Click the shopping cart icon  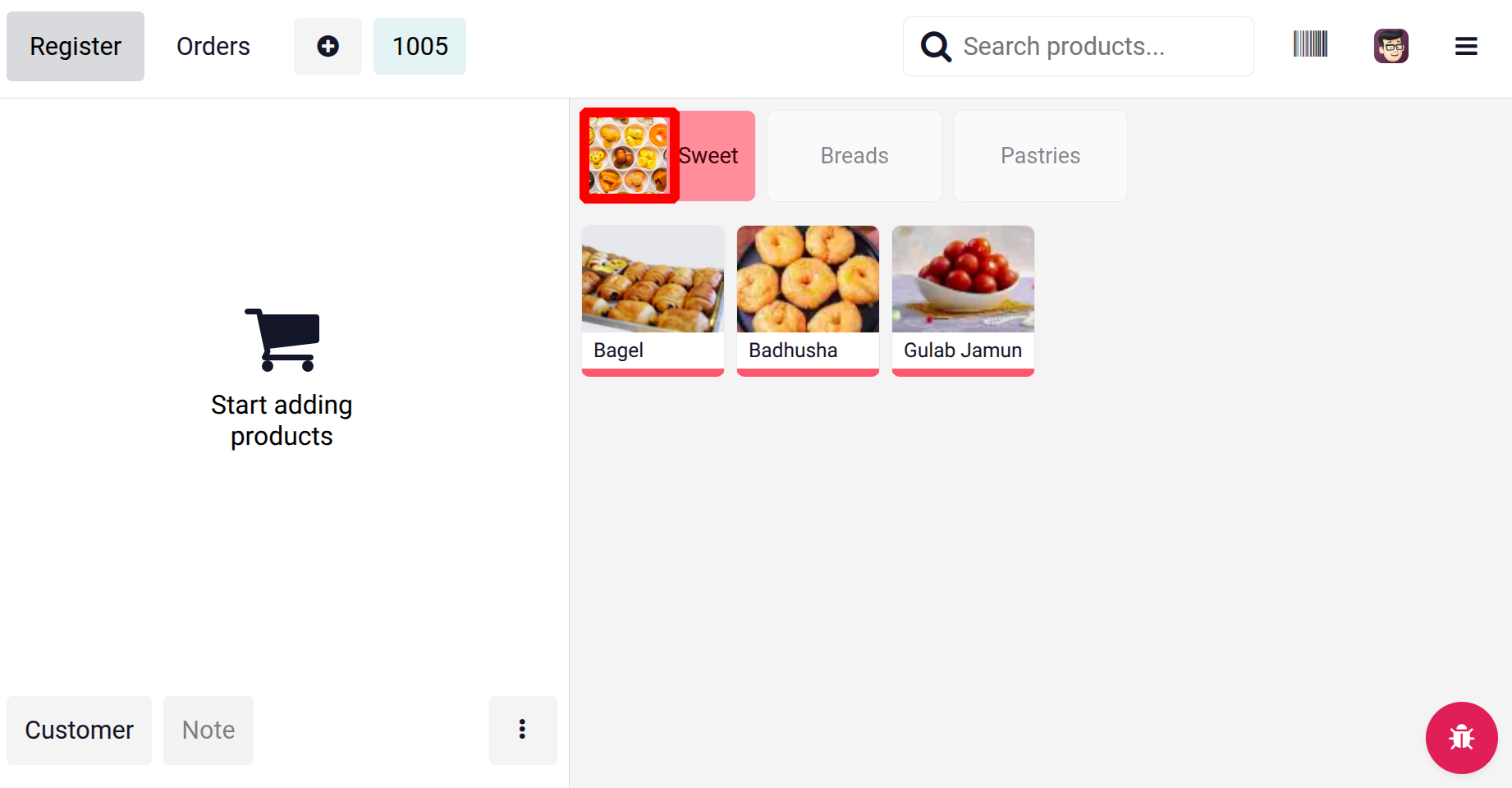(282, 340)
